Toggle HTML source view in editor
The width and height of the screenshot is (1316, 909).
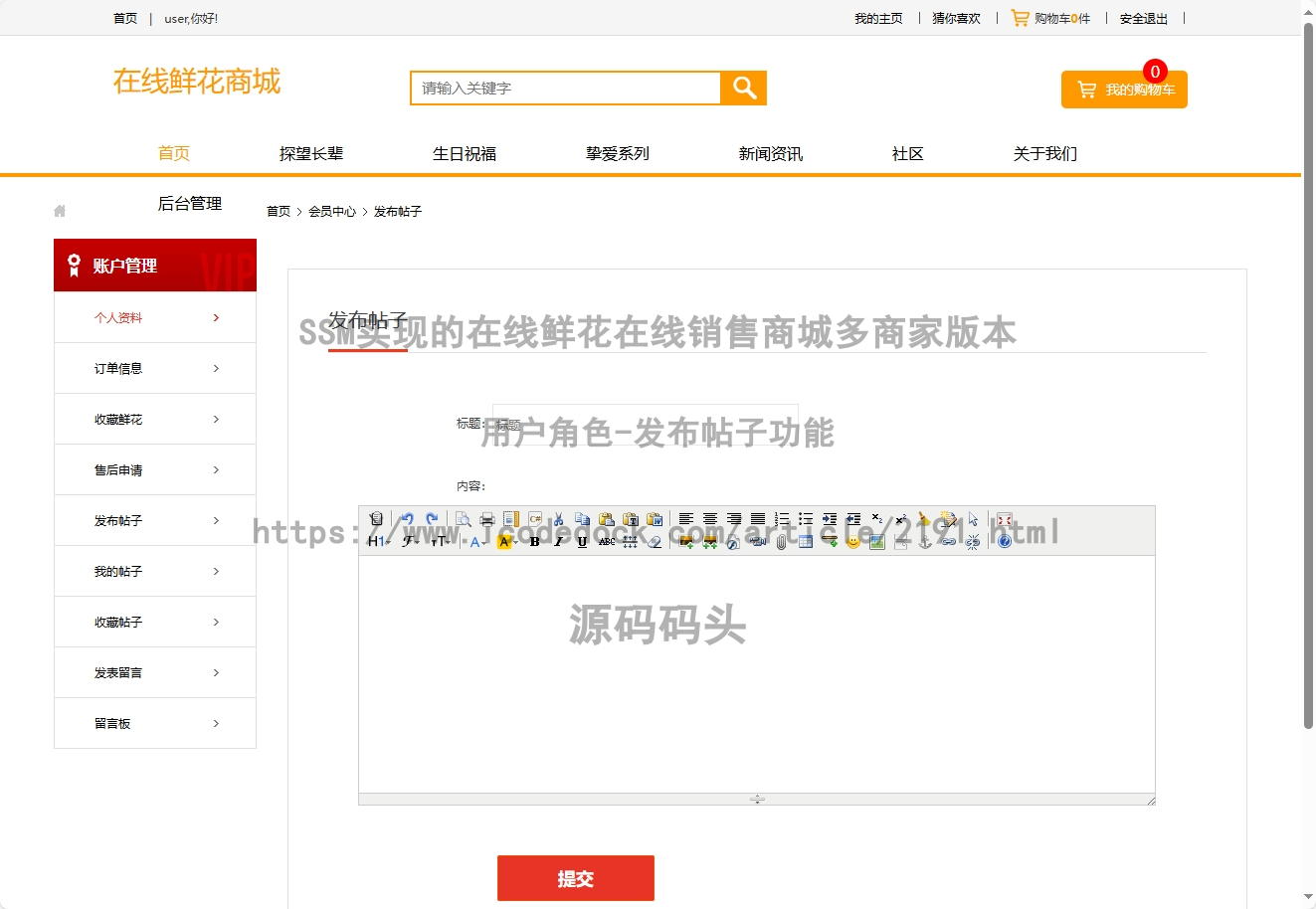tap(376, 519)
